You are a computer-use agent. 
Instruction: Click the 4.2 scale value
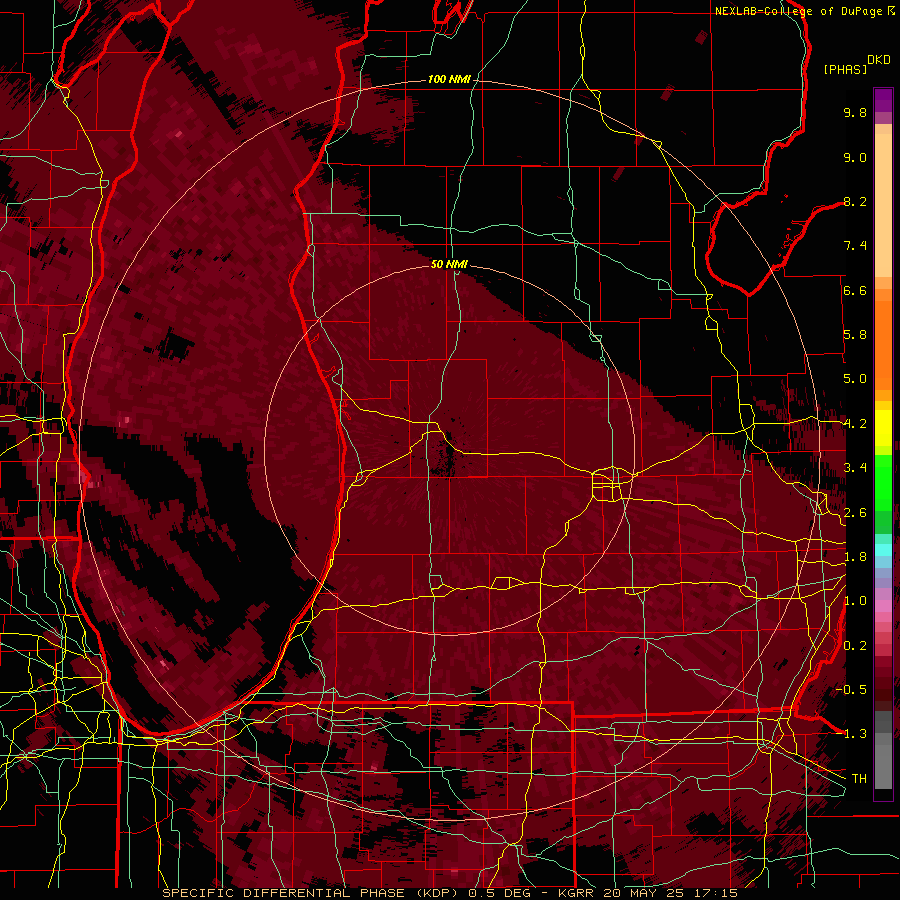click(x=855, y=424)
